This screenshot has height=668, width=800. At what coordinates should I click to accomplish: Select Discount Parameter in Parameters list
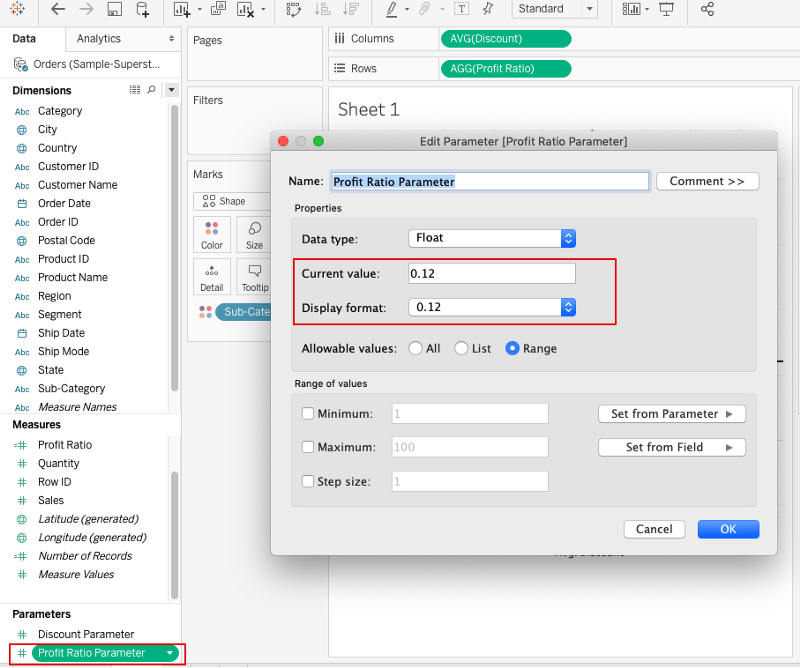point(85,634)
